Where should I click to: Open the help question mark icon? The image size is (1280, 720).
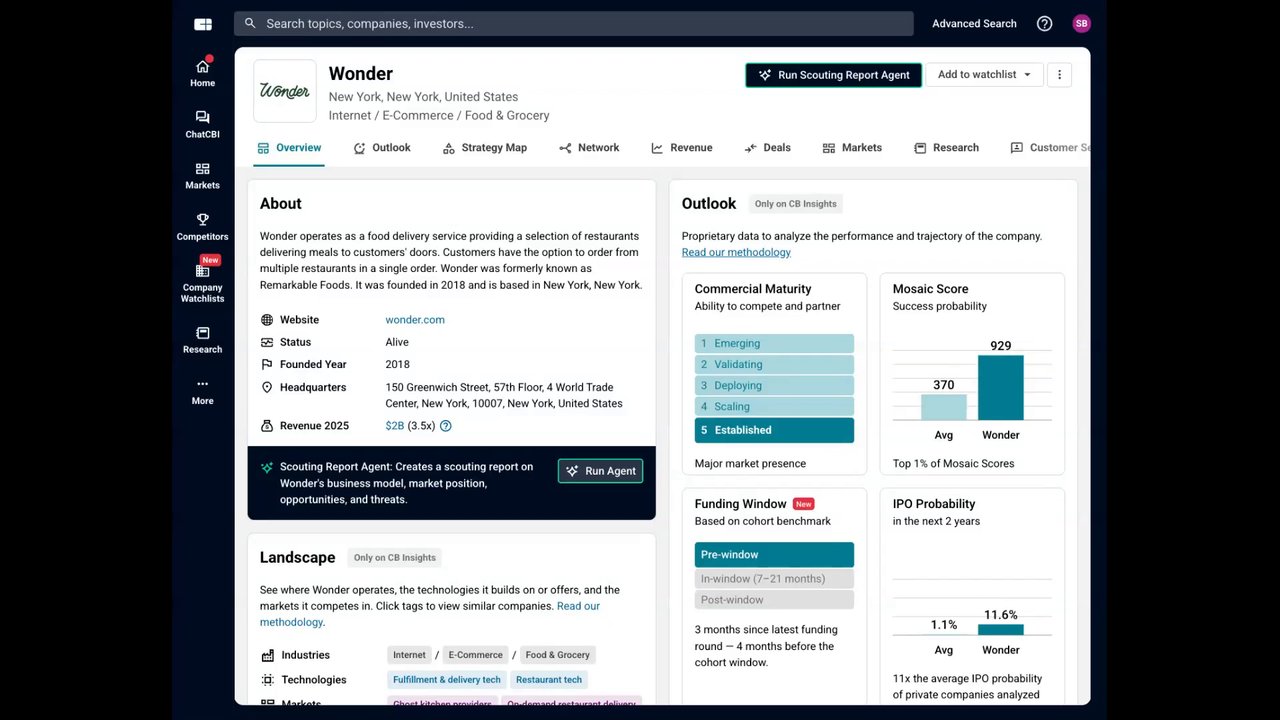(x=1044, y=24)
